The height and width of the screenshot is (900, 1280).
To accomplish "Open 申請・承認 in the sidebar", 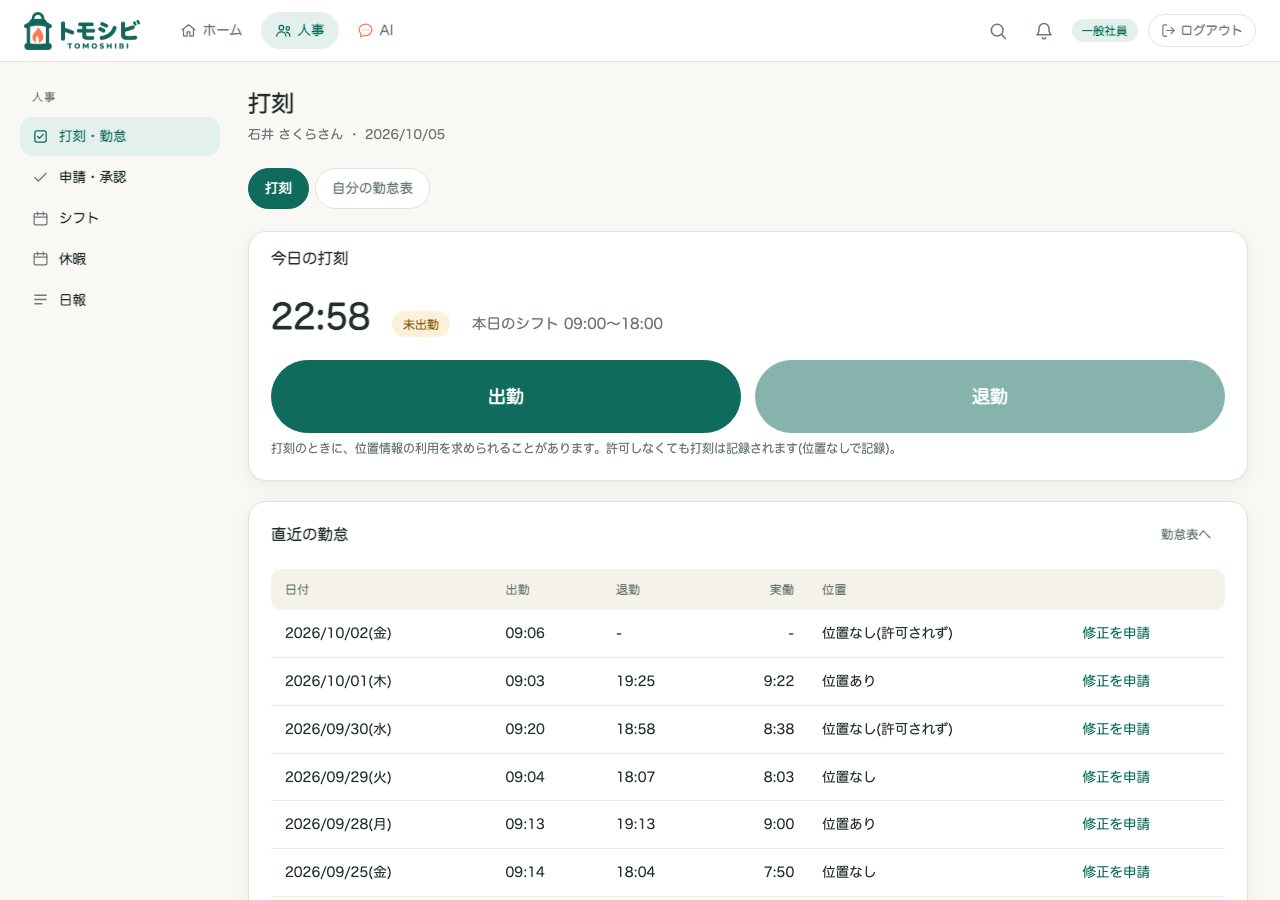I will 120,177.
